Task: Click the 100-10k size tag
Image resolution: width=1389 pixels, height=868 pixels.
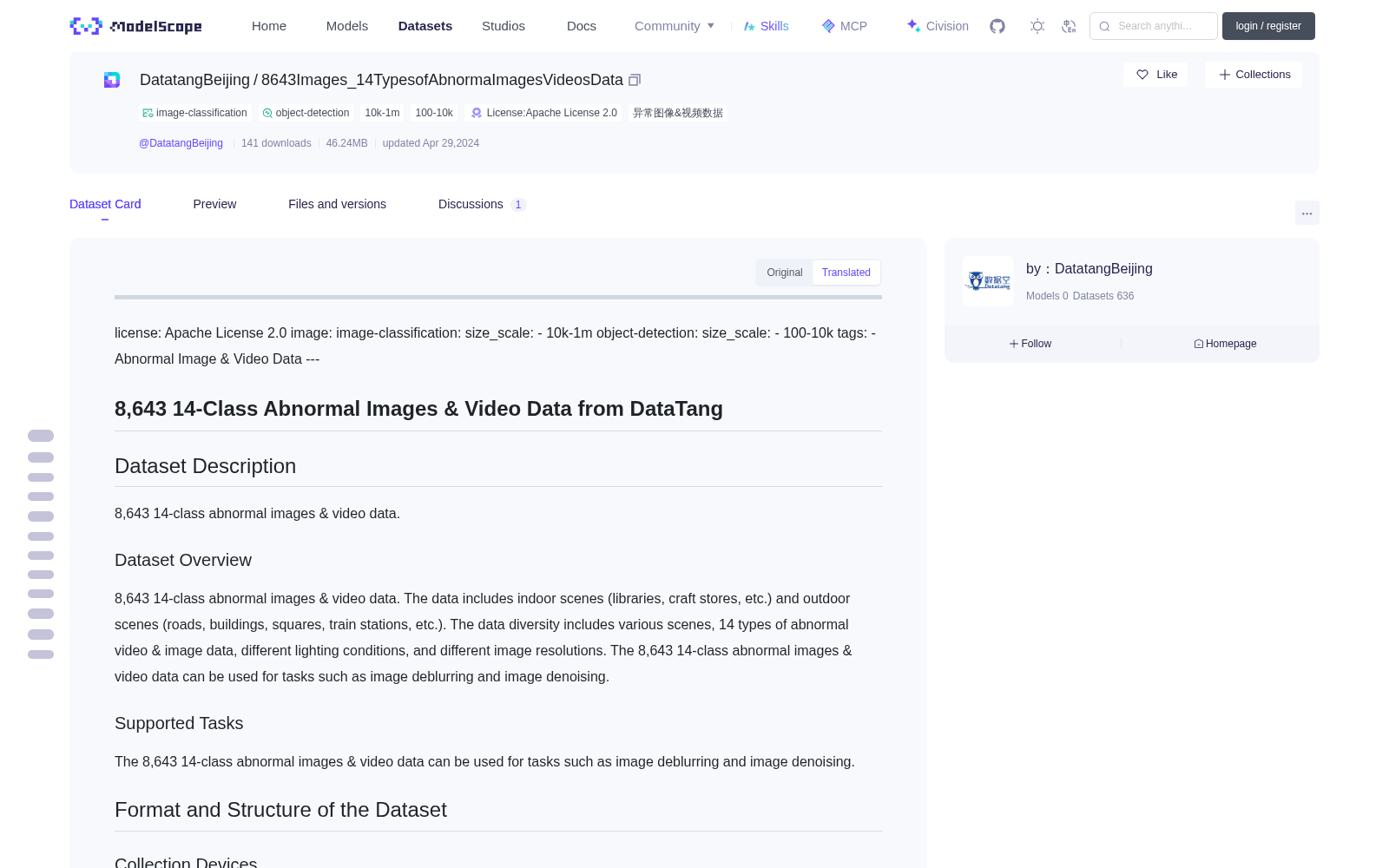Action: coord(434,113)
